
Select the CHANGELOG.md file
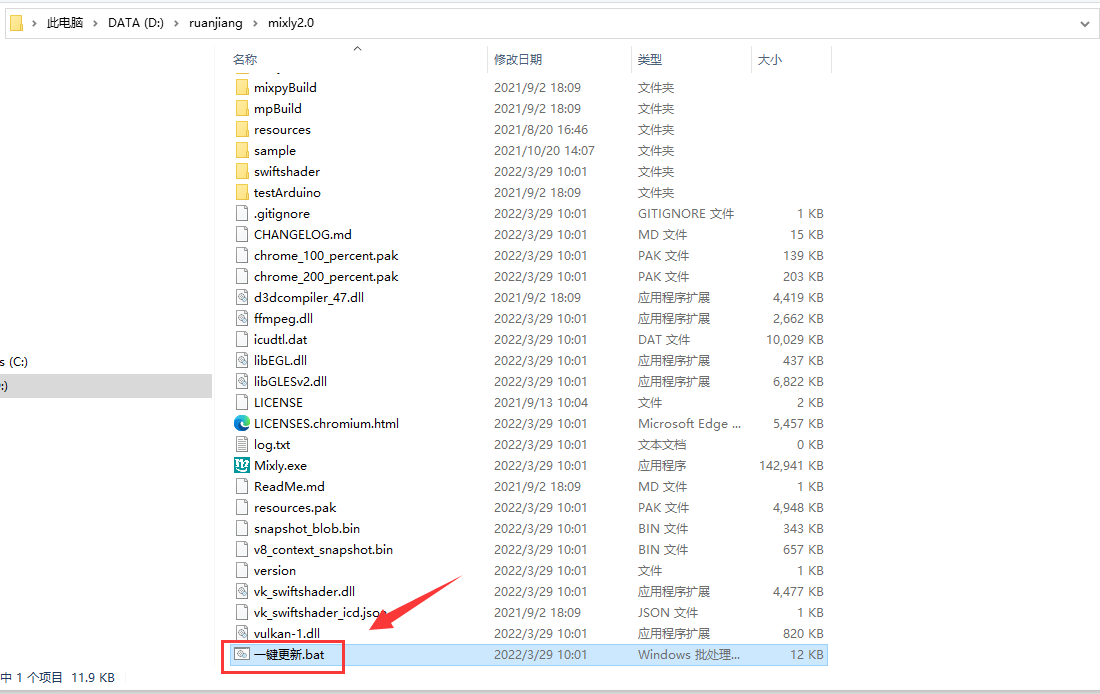pyautogui.click(x=302, y=234)
